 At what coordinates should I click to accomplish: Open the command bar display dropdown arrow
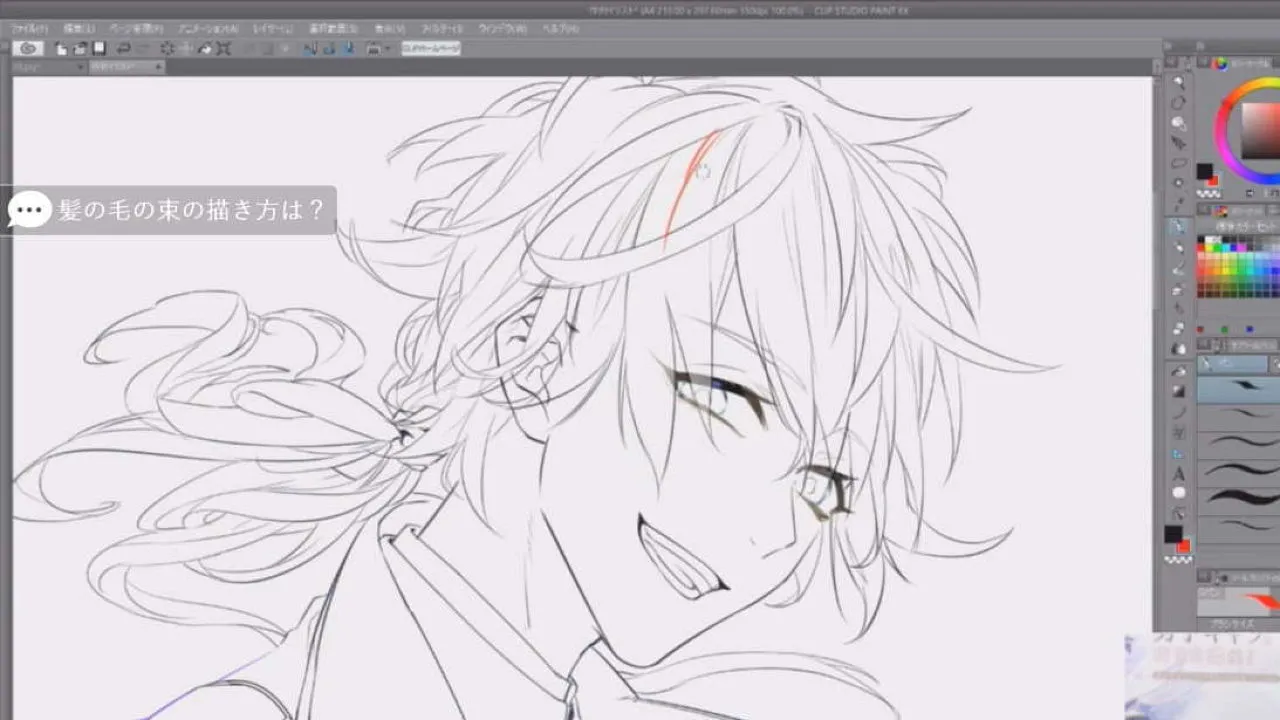(386, 48)
